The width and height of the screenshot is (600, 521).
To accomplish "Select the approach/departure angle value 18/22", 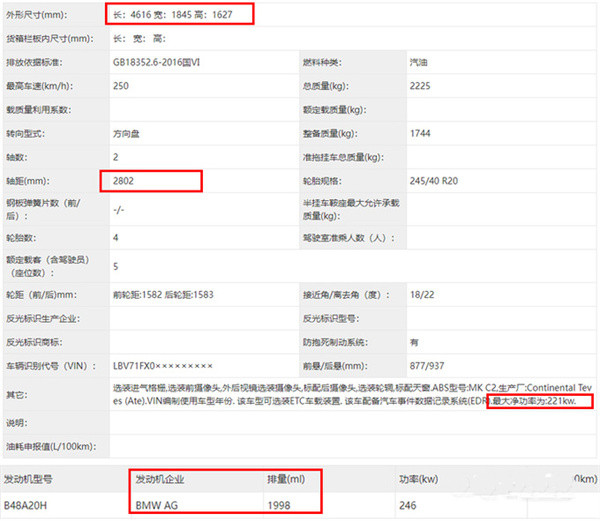I will 422,295.
